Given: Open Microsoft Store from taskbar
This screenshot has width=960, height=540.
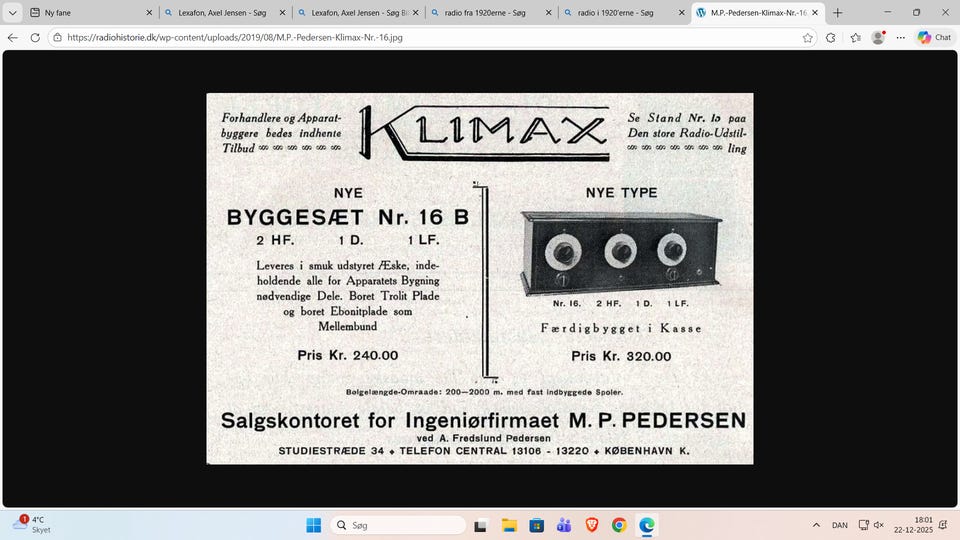Looking at the screenshot, I should click(x=536, y=525).
